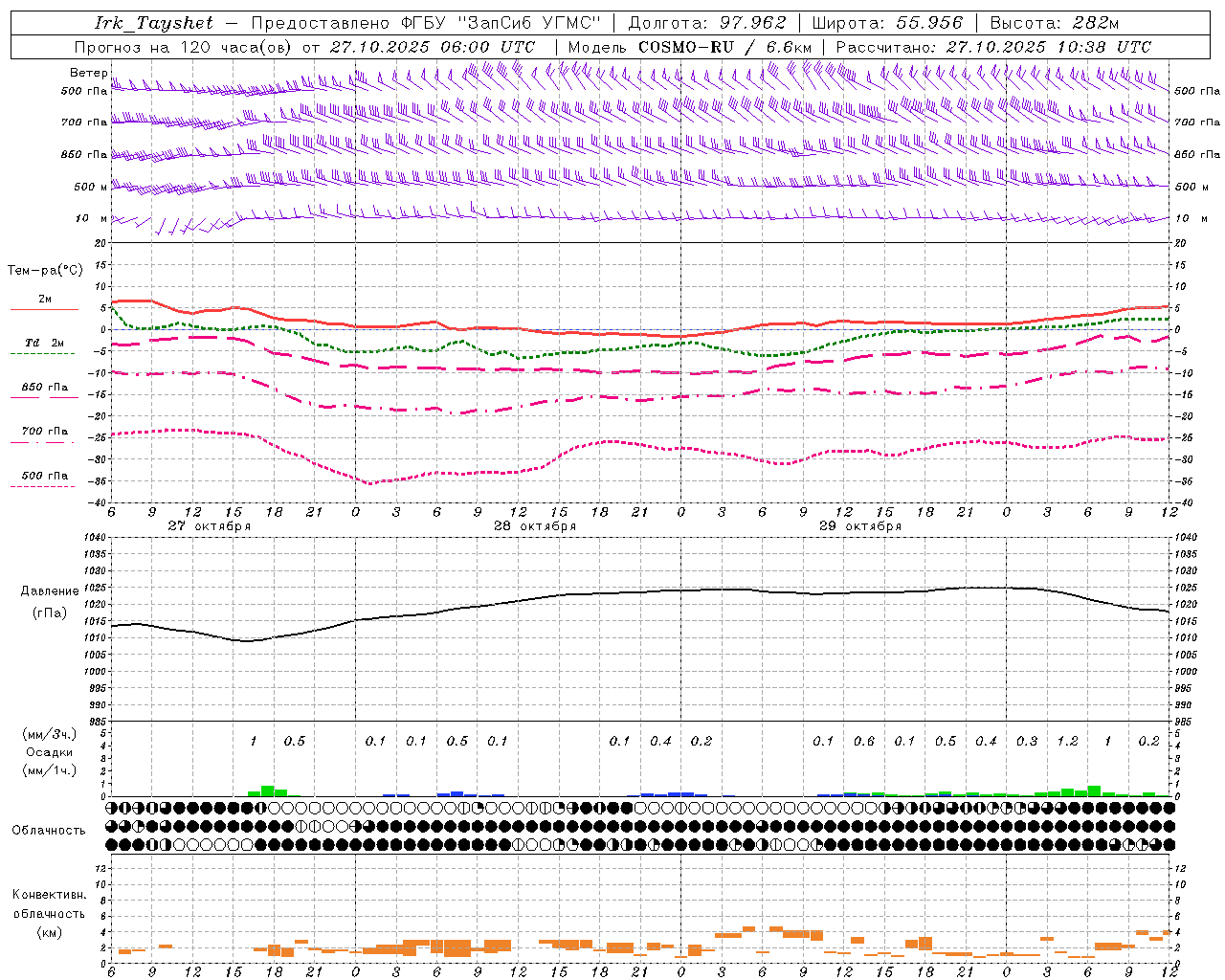1225x980 pixels.
Task: Click the 0.3 precipitation amount value
Action: [1026, 742]
